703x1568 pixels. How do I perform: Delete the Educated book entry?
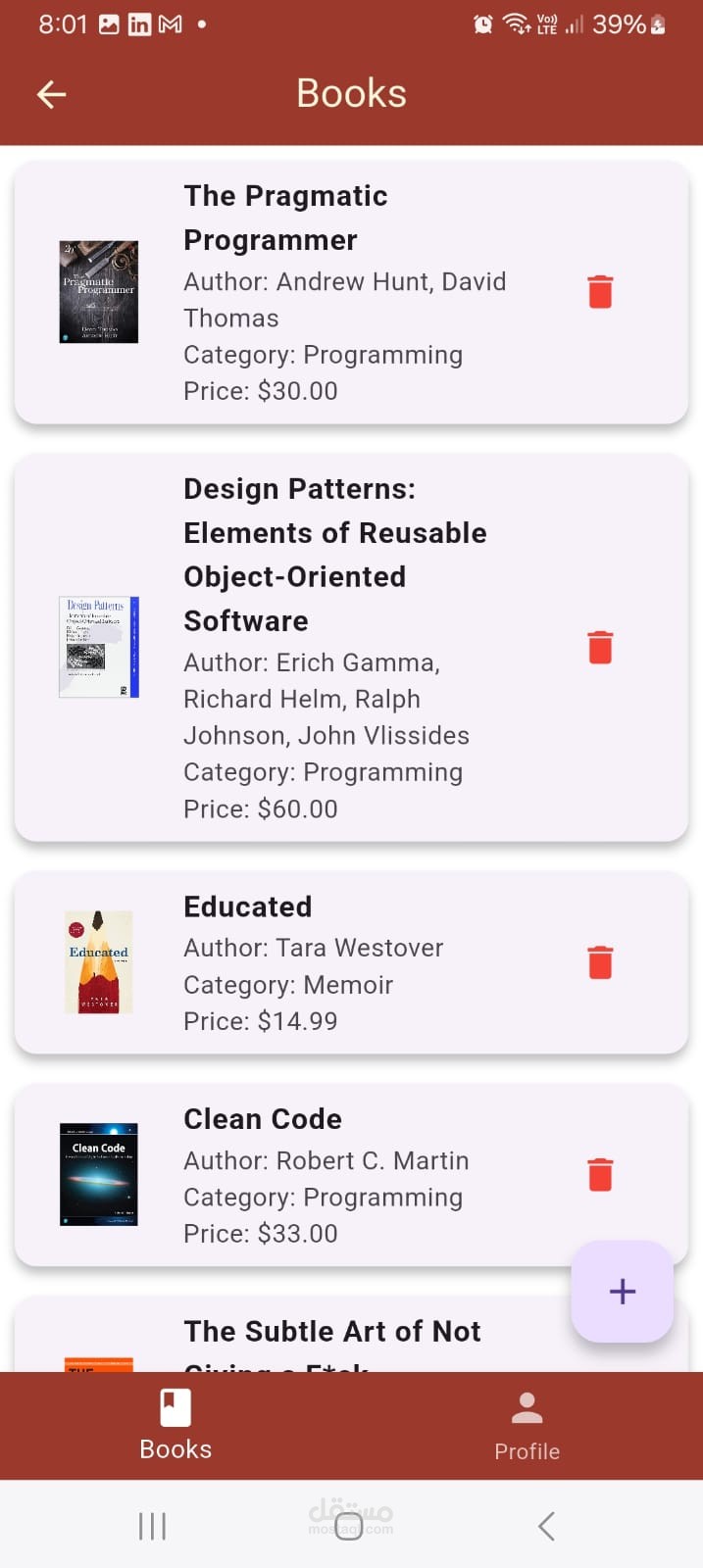click(x=599, y=962)
